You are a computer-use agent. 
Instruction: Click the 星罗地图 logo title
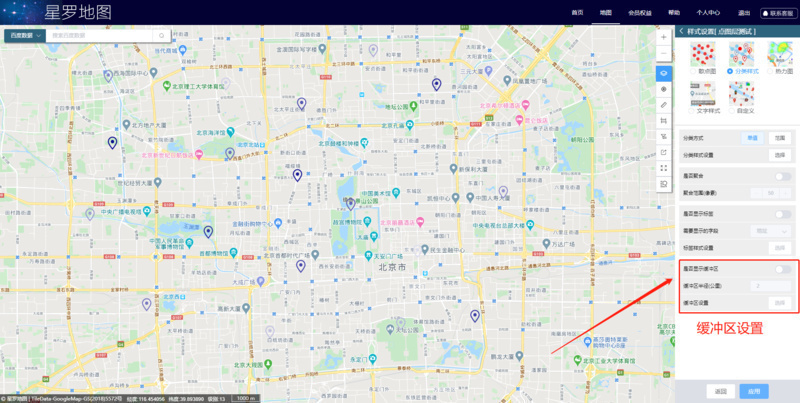pyautogui.click(x=78, y=13)
